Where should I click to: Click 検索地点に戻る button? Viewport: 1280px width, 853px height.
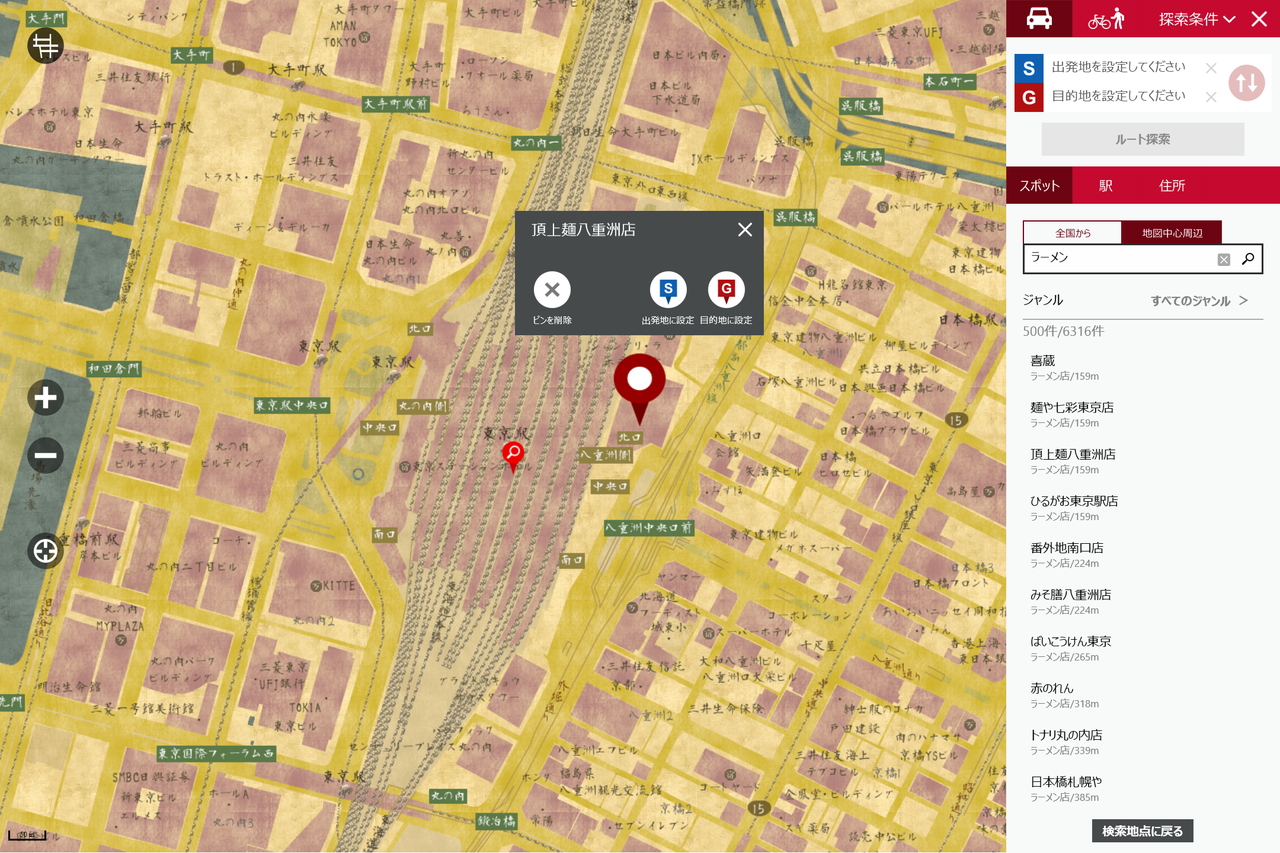pos(1143,831)
